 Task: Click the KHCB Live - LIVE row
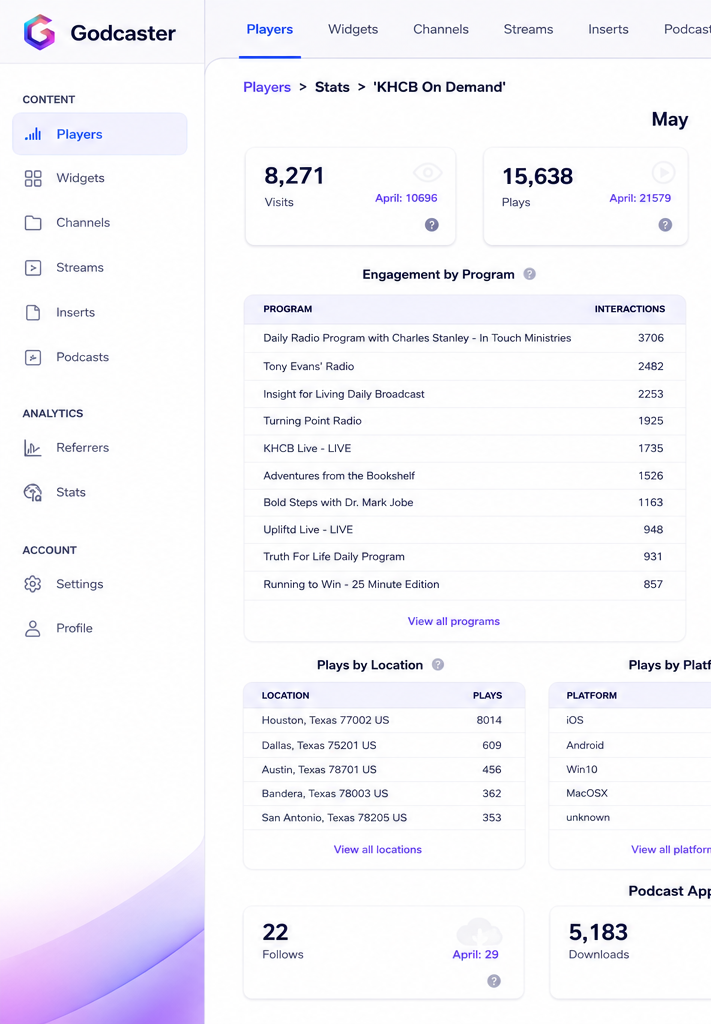[x=464, y=449]
